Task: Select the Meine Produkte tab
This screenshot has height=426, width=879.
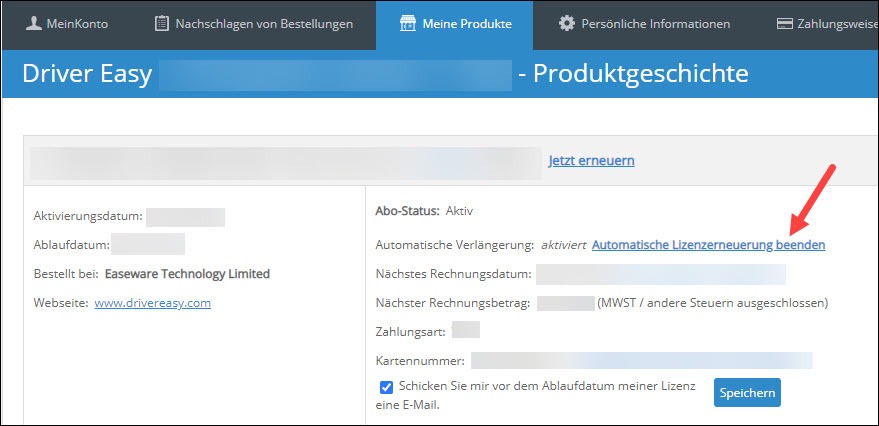Action: tap(455, 25)
